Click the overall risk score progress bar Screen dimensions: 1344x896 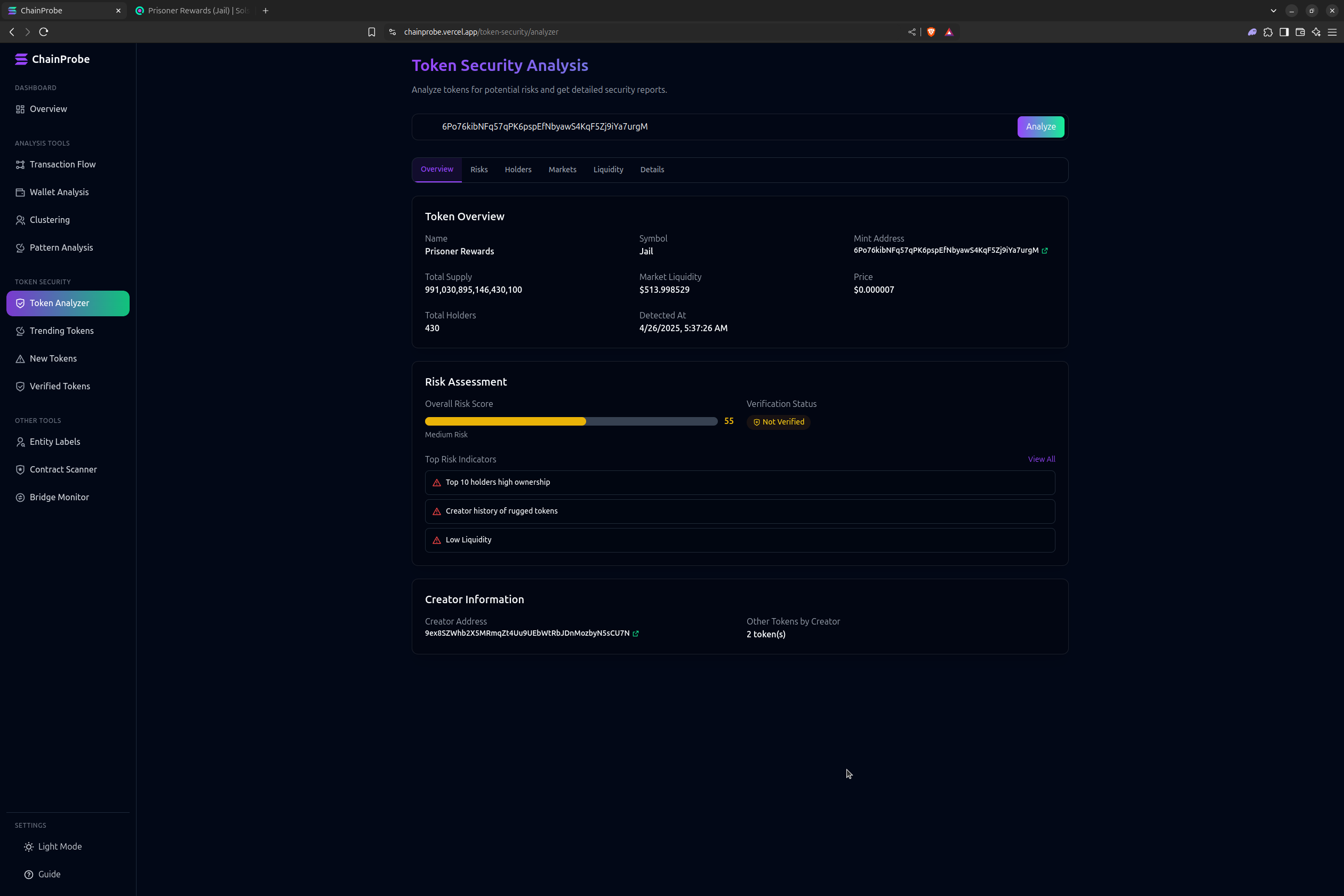(571, 422)
